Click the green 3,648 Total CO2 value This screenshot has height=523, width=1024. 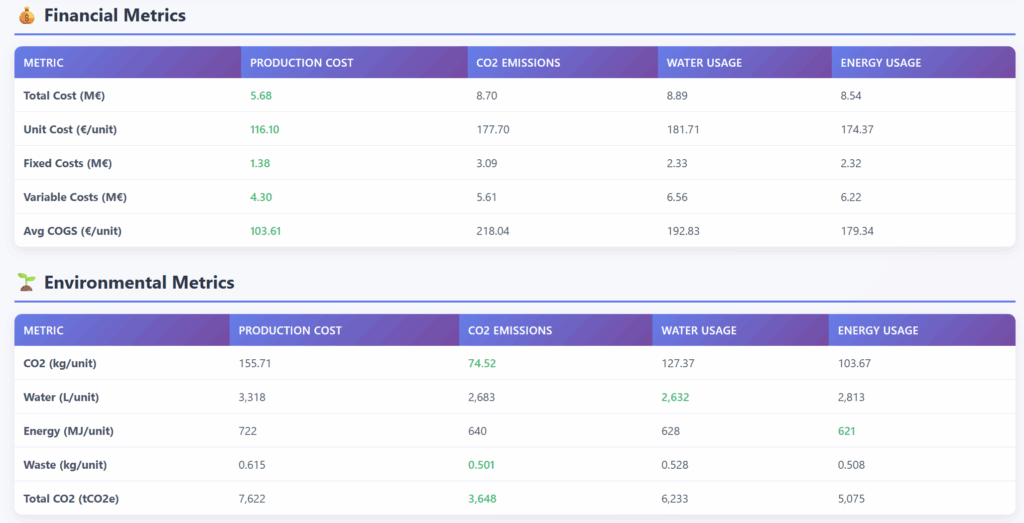[x=482, y=498]
